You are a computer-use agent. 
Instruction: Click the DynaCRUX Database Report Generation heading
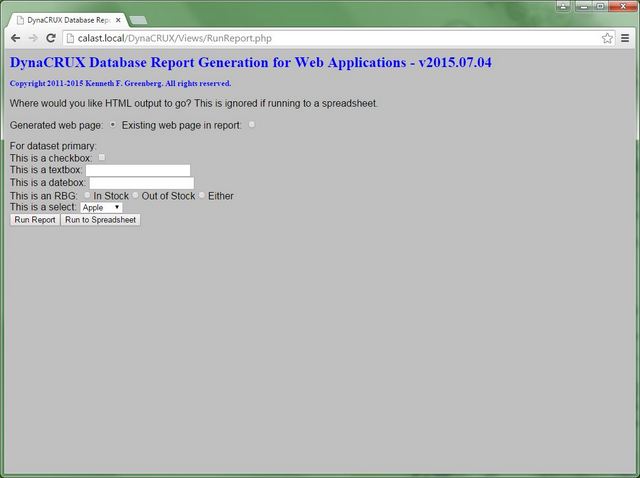(x=251, y=62)
